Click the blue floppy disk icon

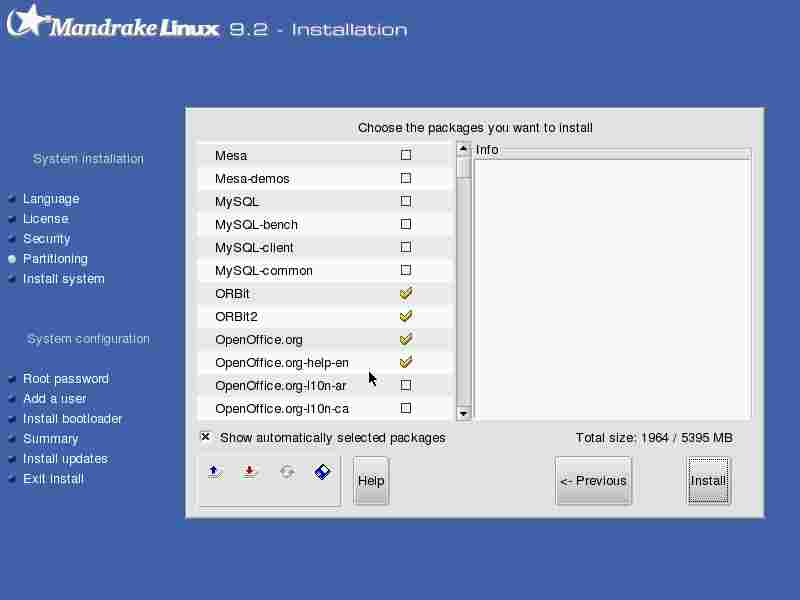[322, 472]
